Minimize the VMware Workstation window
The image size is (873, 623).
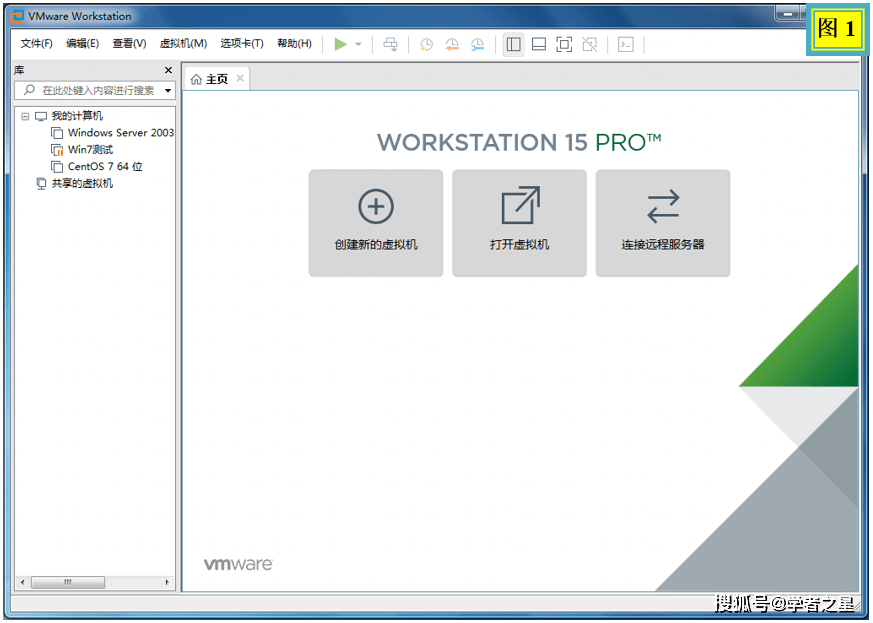coord(787,13)
